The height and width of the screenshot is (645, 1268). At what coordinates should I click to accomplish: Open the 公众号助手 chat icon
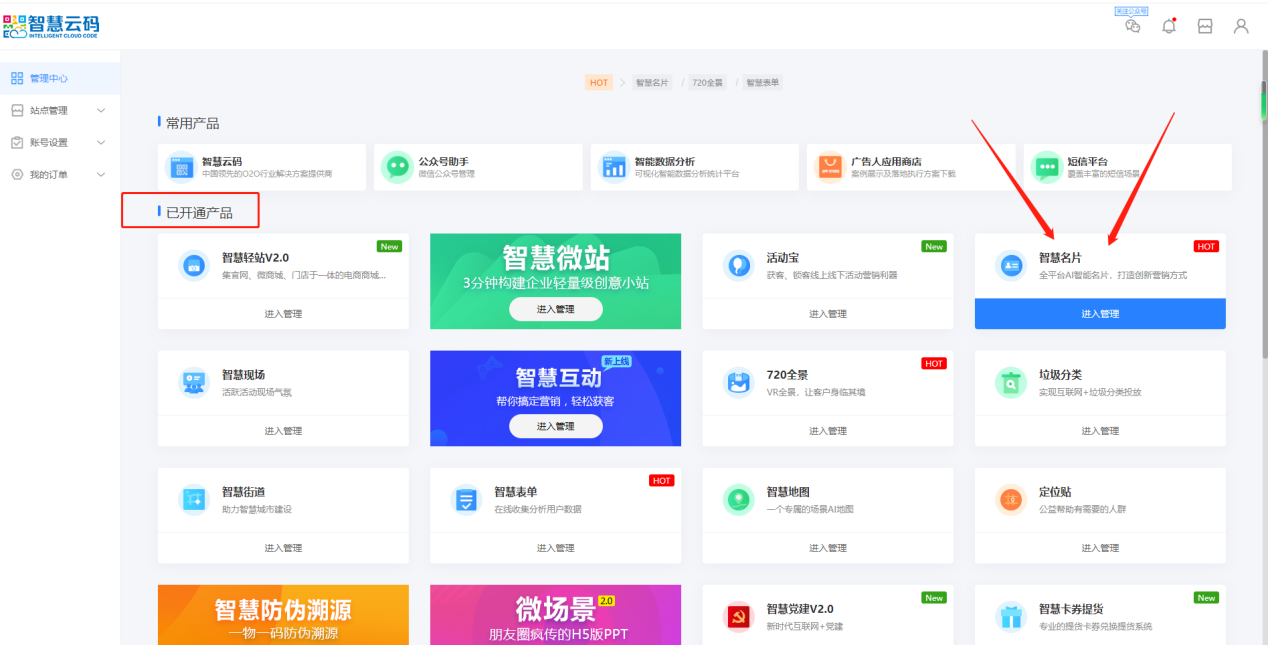[397, 167]
